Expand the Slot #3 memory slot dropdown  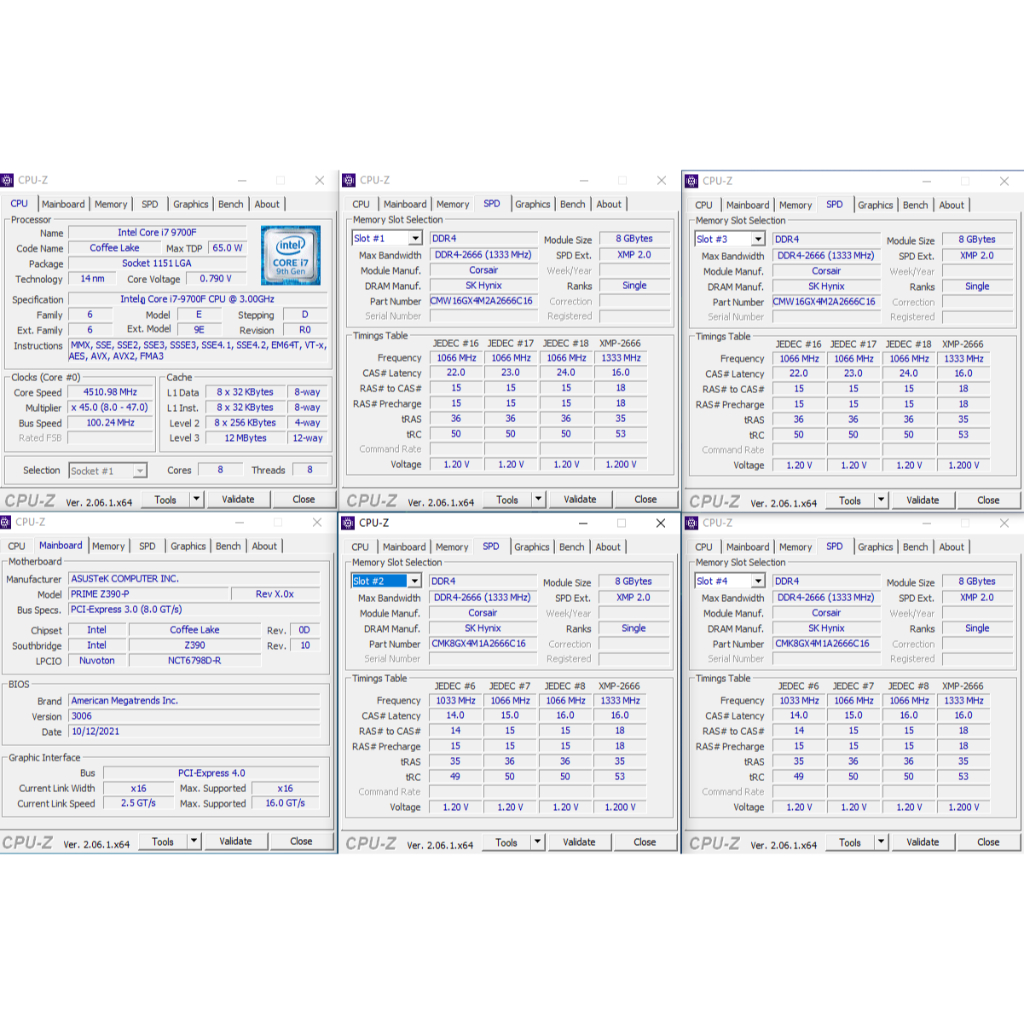click(x=757, y=240)
